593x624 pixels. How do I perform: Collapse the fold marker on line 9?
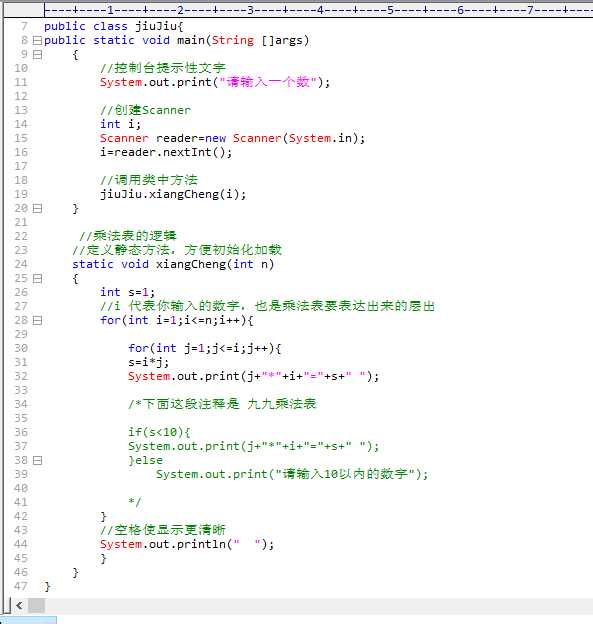pyautogui.click(x=37, y=54)
